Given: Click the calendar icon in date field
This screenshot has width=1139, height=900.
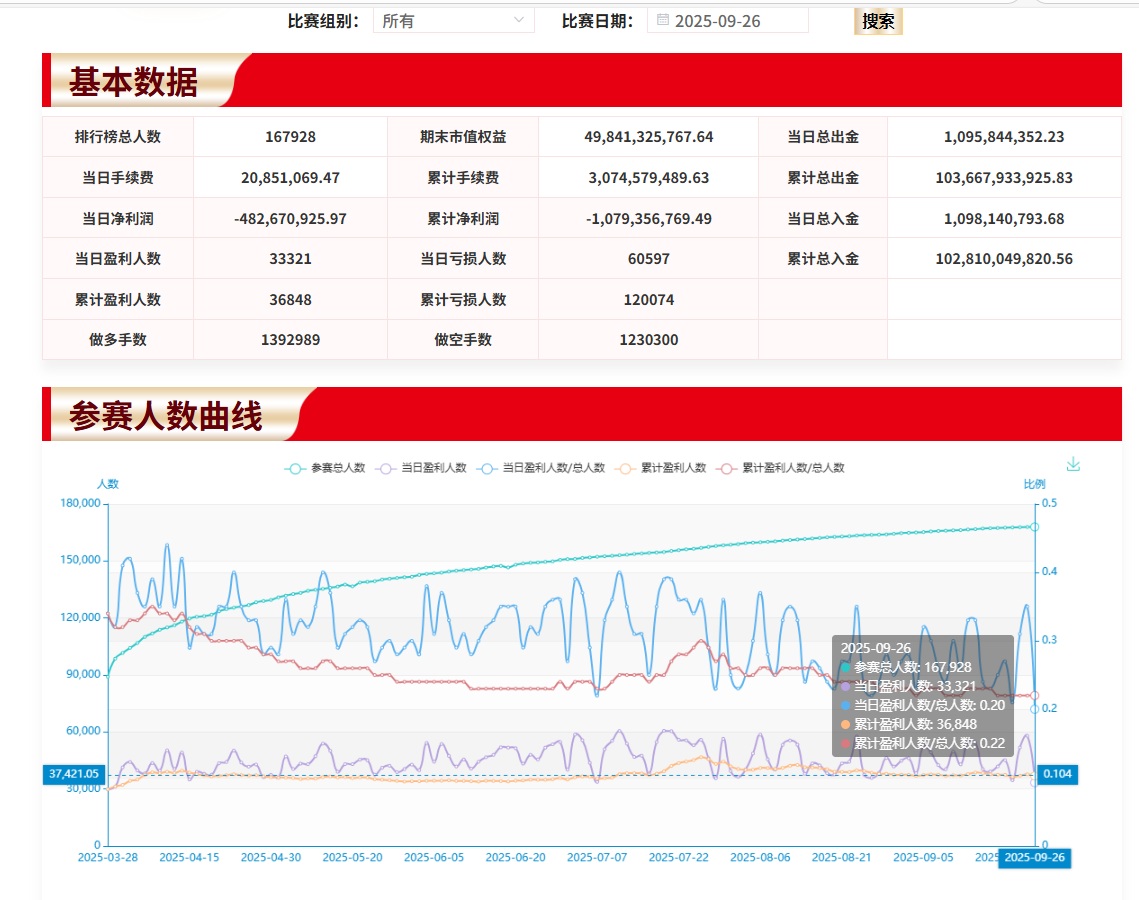Looking at the screenshot, I should pos(662,20).
